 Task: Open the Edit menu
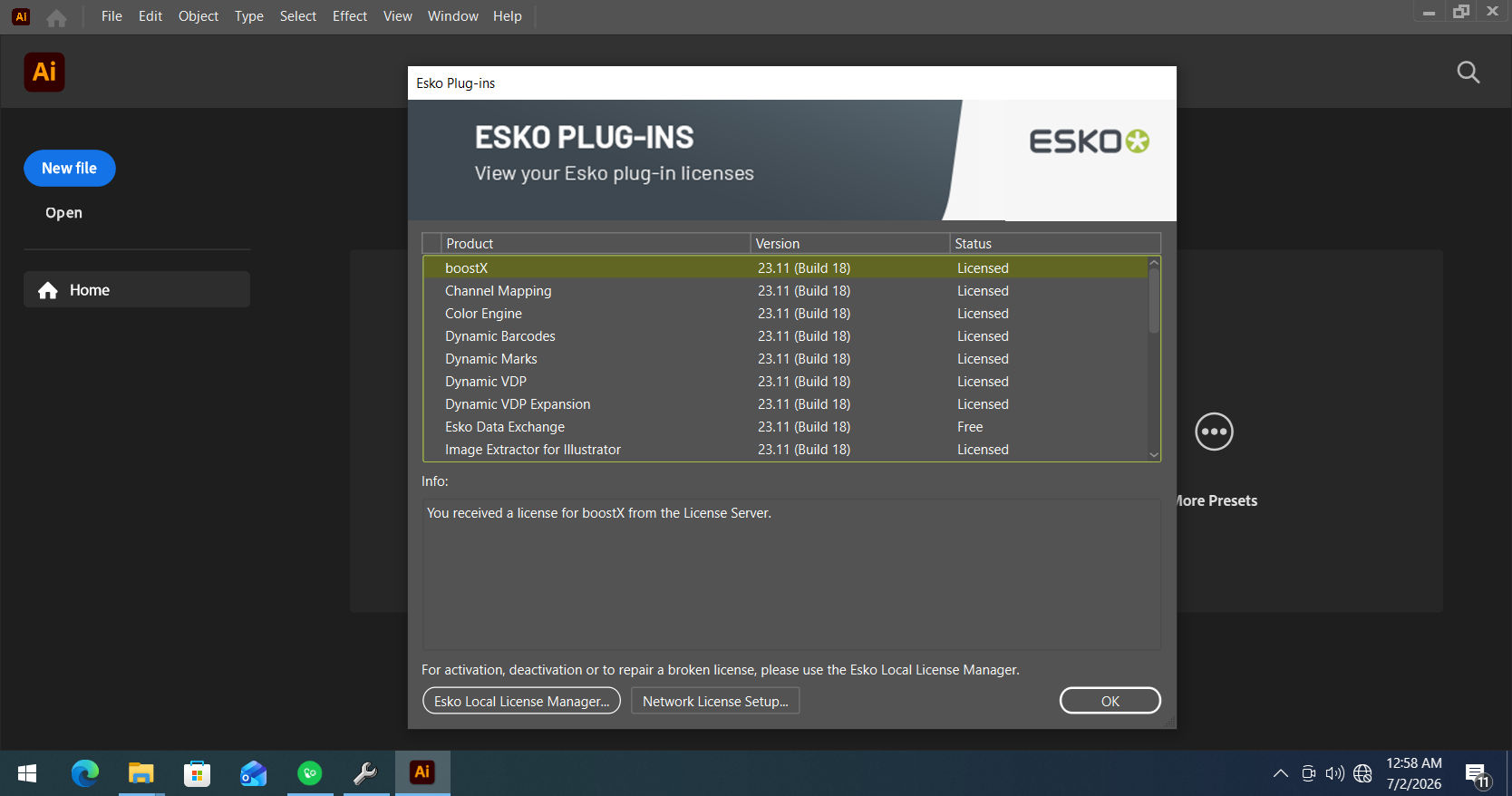(150, 16)
